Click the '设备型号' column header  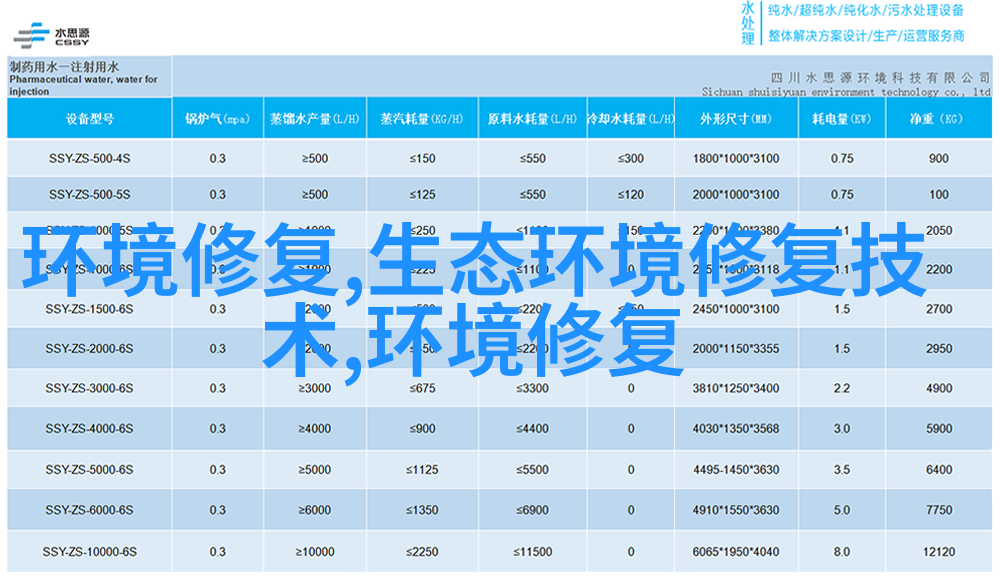tap(90, 119)
